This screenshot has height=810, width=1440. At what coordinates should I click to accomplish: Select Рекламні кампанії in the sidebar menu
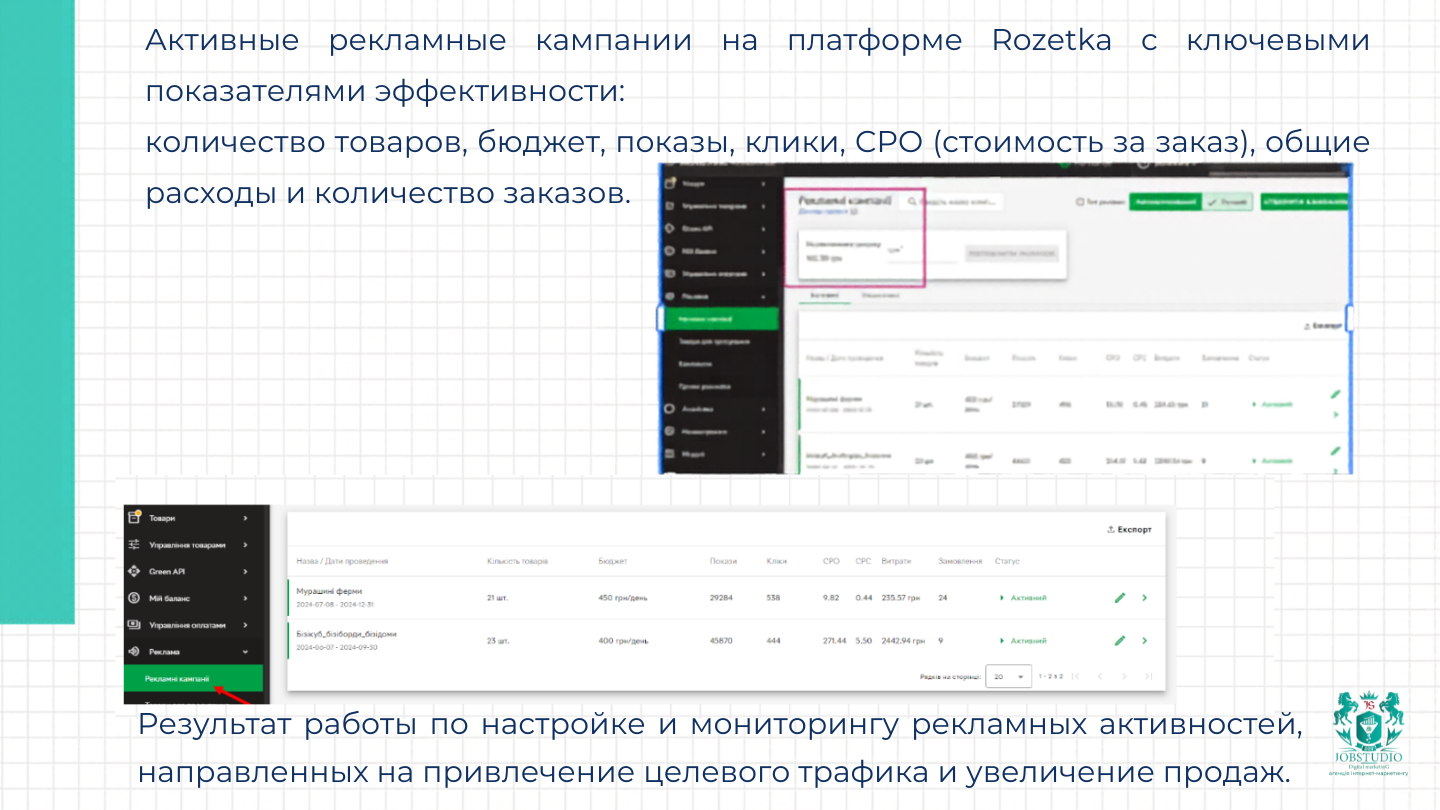tap(177, 679)
